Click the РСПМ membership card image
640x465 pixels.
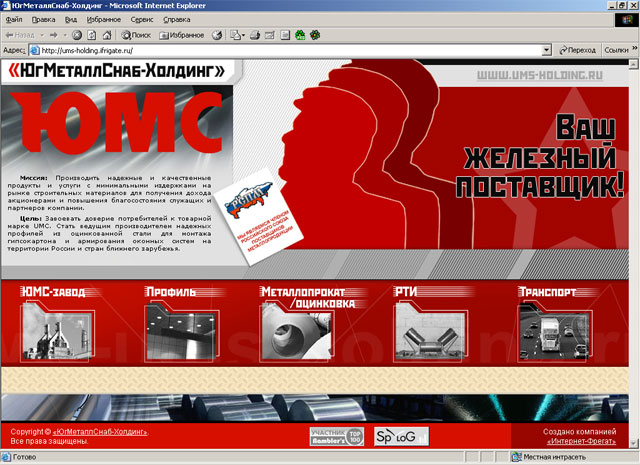[x=258, y=216]
